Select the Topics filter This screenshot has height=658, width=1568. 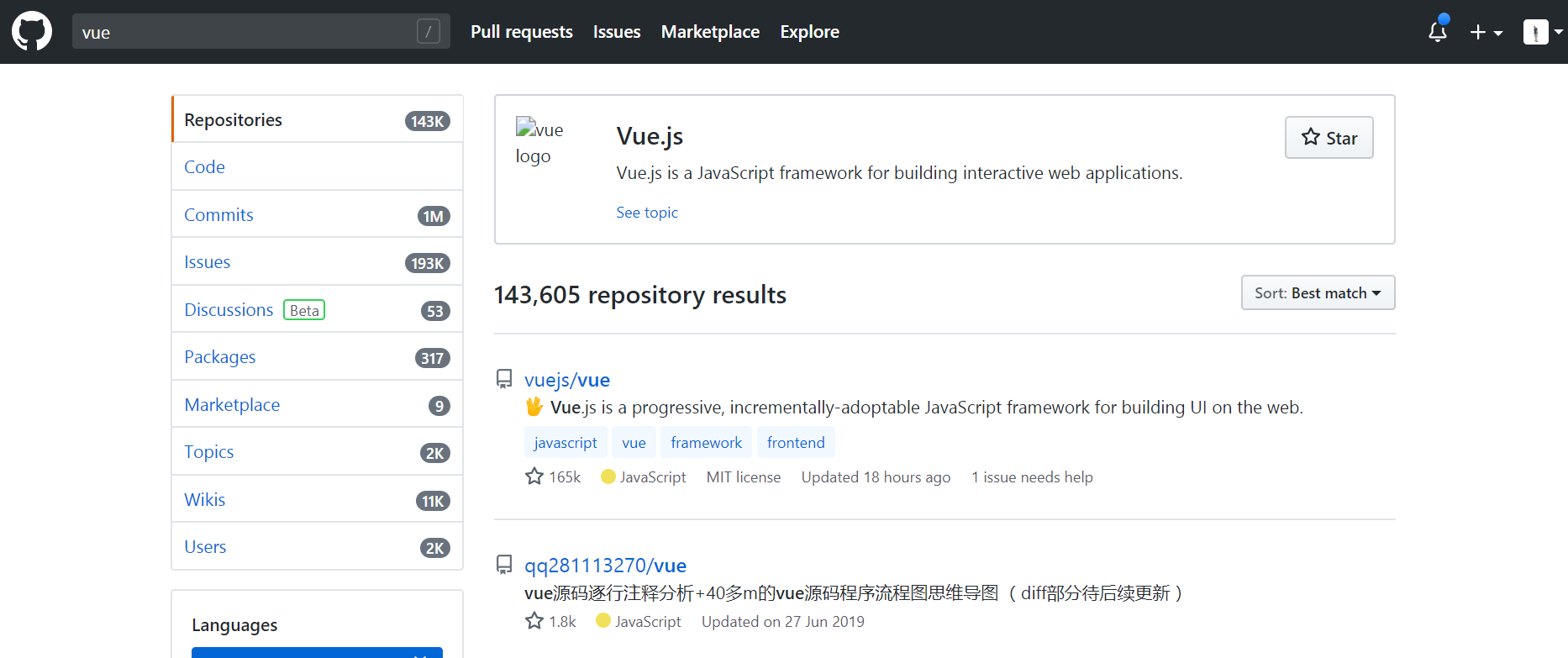click(x=318, y=452)
